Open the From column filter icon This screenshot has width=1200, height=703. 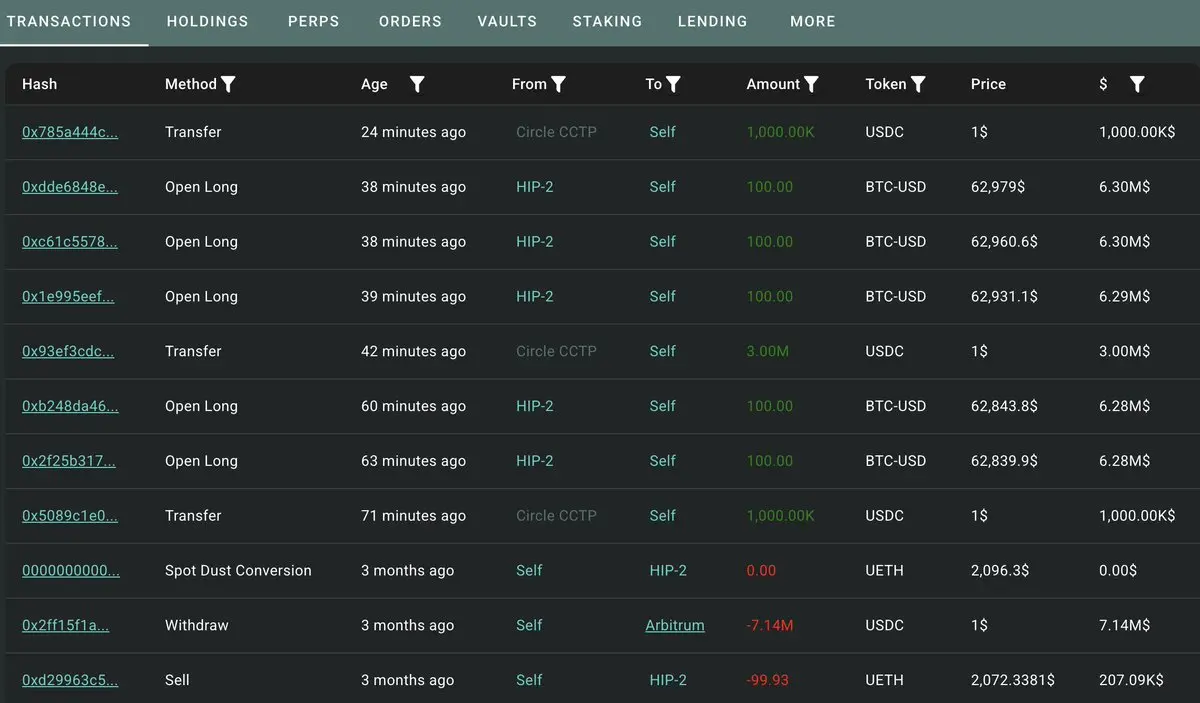559,84
